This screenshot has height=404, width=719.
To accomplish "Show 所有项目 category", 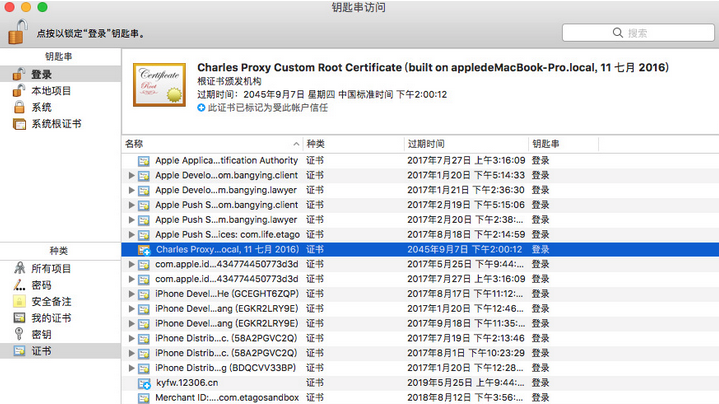I will (x=61, y=268).
